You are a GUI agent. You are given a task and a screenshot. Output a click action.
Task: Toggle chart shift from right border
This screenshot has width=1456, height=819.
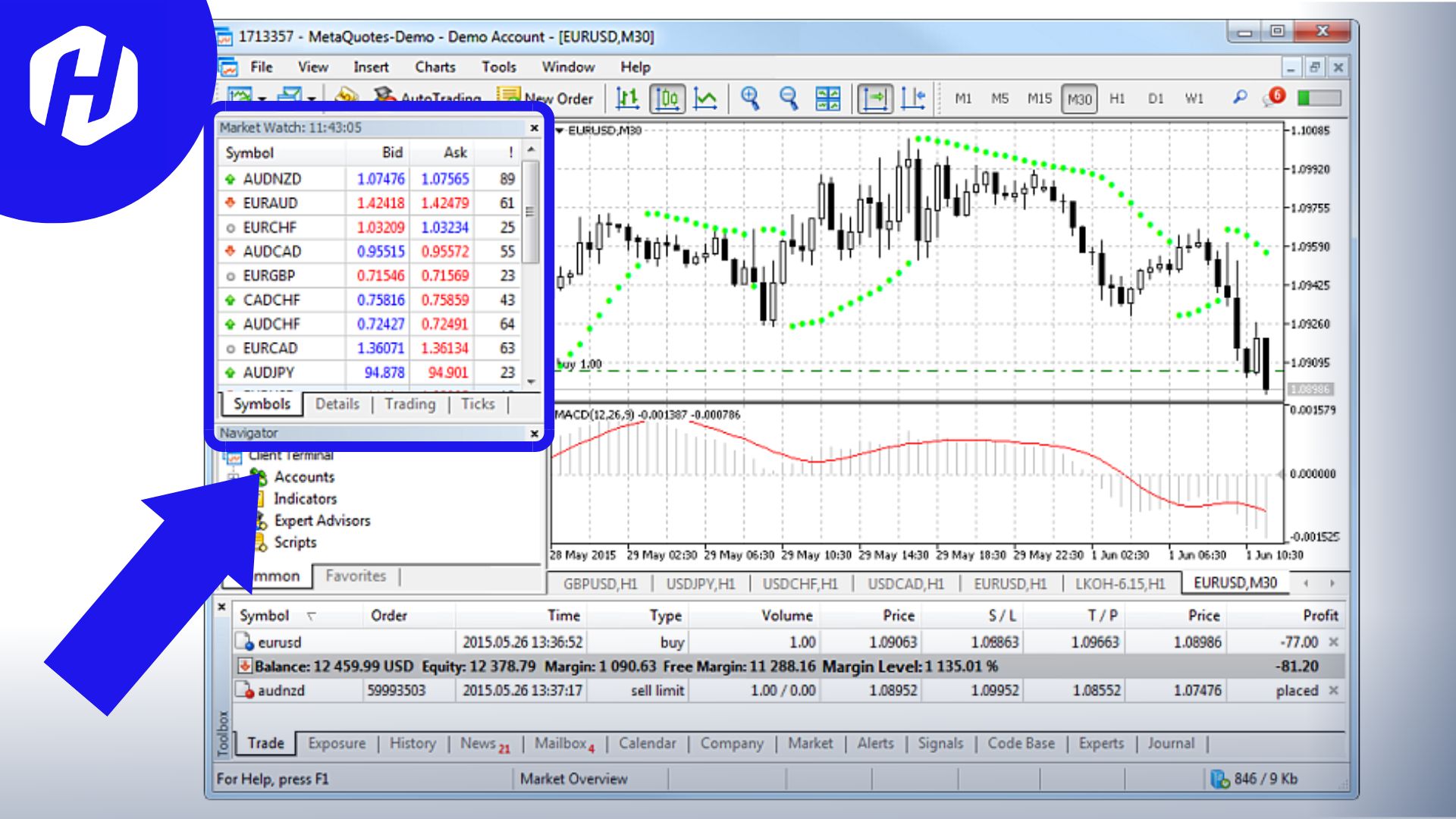pyautogui.click(x=914, y=99)
